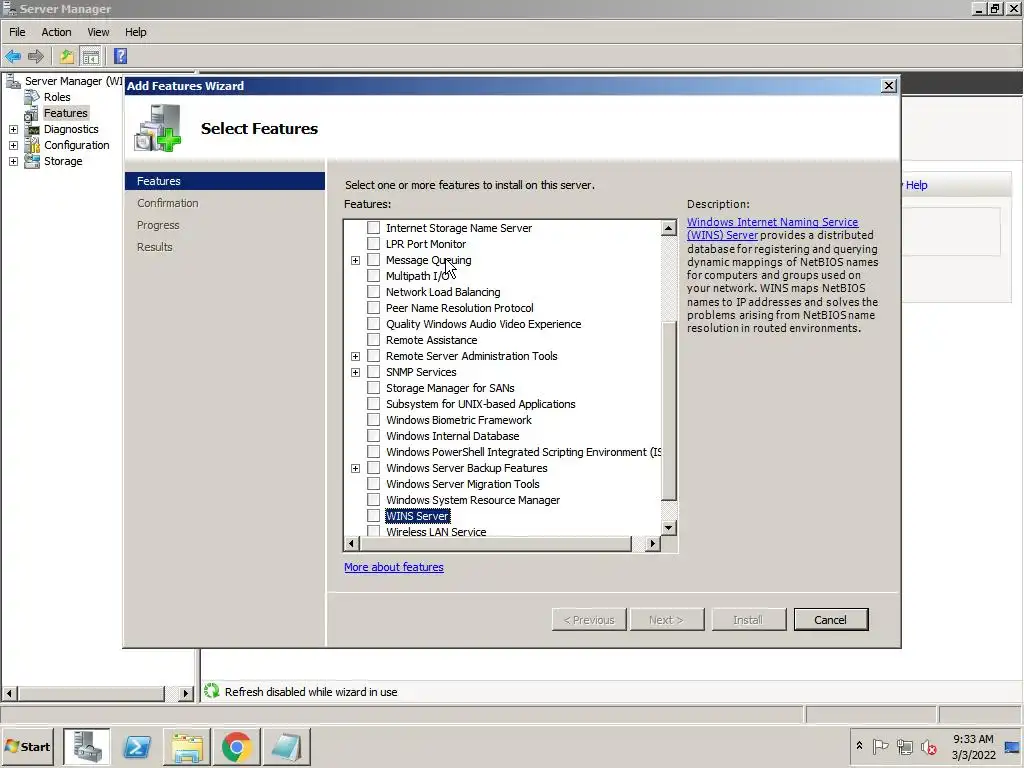
Task: Open the Start menu
Action: (x=27, y=746)
